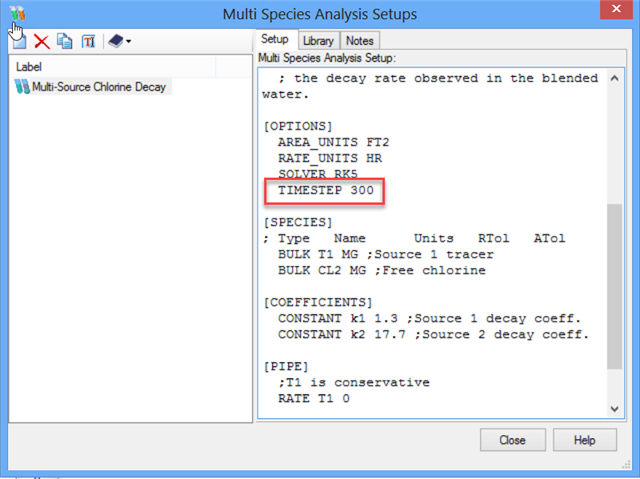Click the [OPTIONS] section header

[x=298, y=126]
